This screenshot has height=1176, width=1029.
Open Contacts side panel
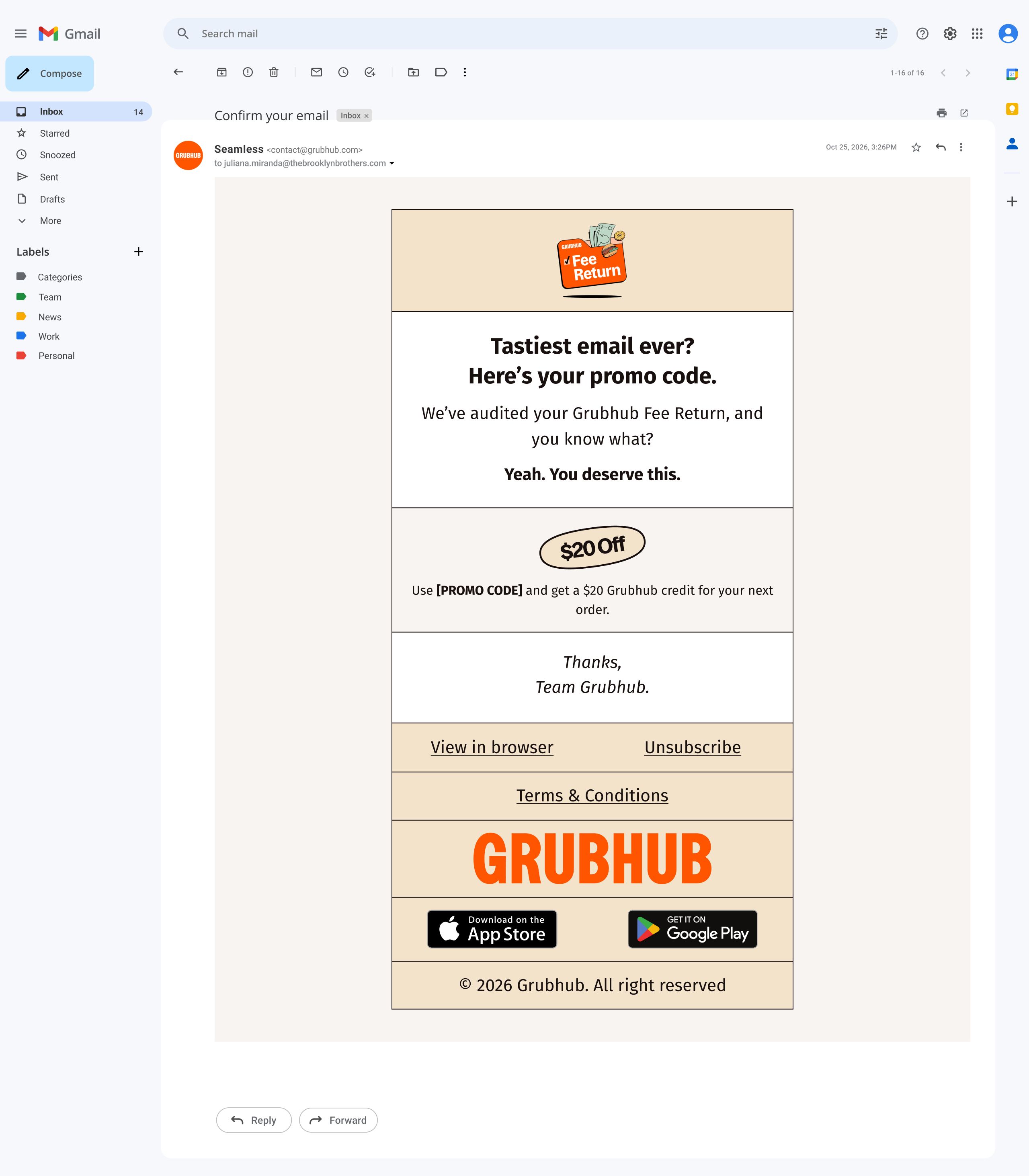[1012, 144]
